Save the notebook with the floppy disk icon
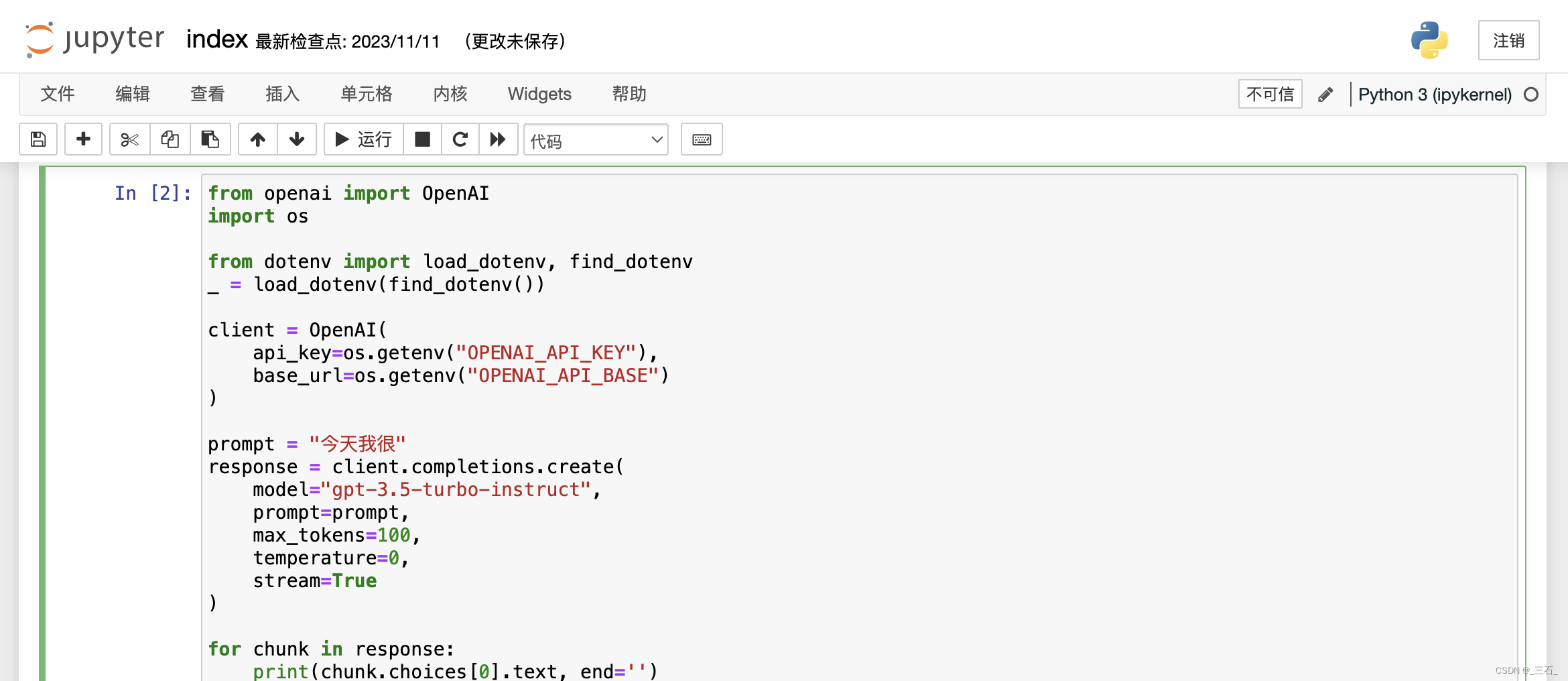1568x681 pixels. tap(38, 139)
